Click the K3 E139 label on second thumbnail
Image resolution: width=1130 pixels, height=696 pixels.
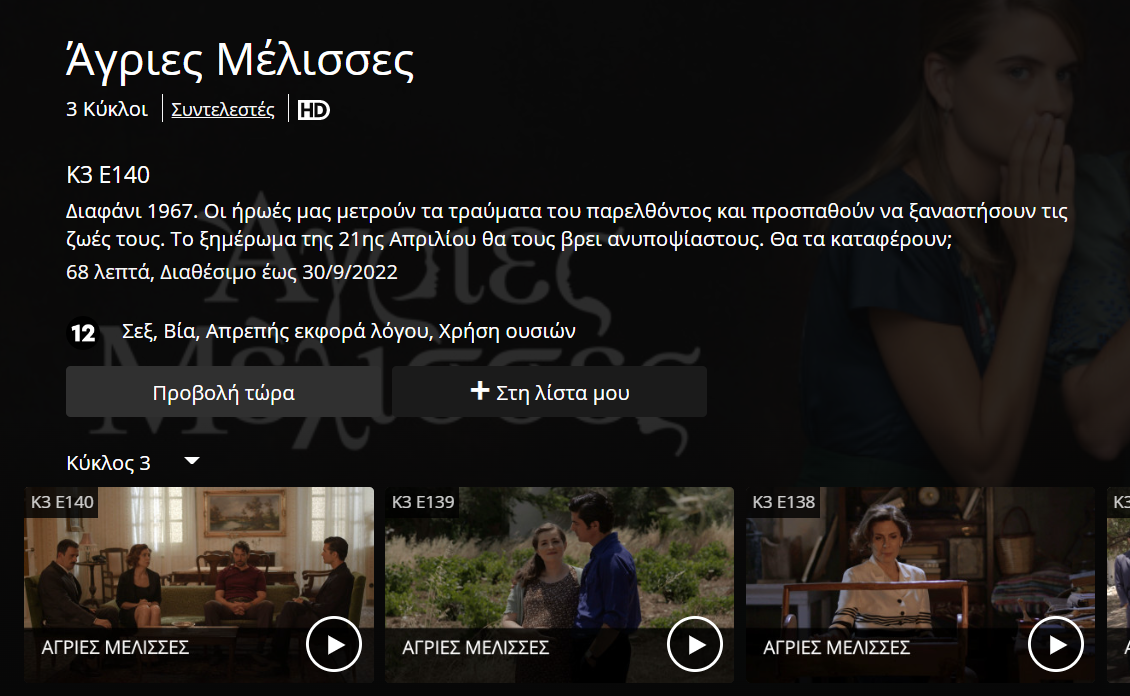pos(423,502)
